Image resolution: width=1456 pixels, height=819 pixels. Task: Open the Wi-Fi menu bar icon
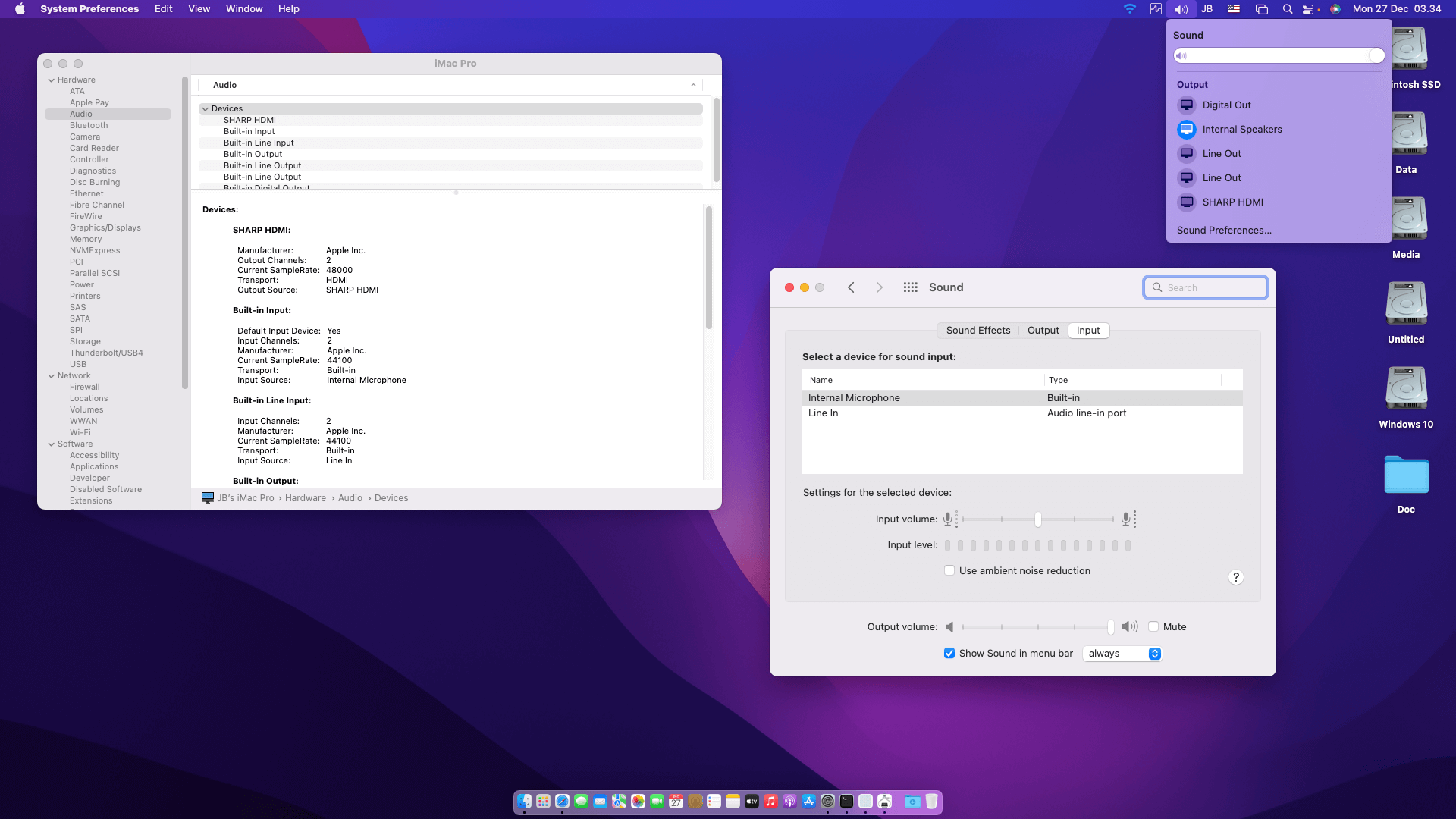(1129, 9)
